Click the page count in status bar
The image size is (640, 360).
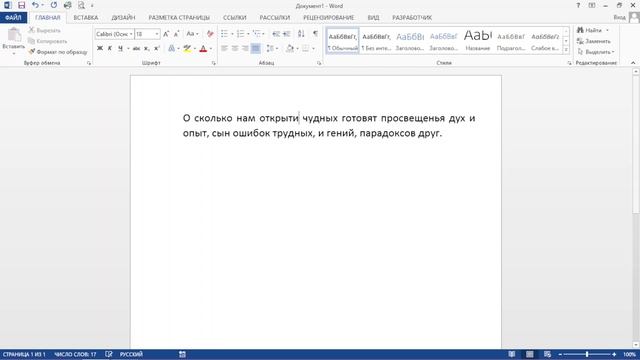[24, 354]
